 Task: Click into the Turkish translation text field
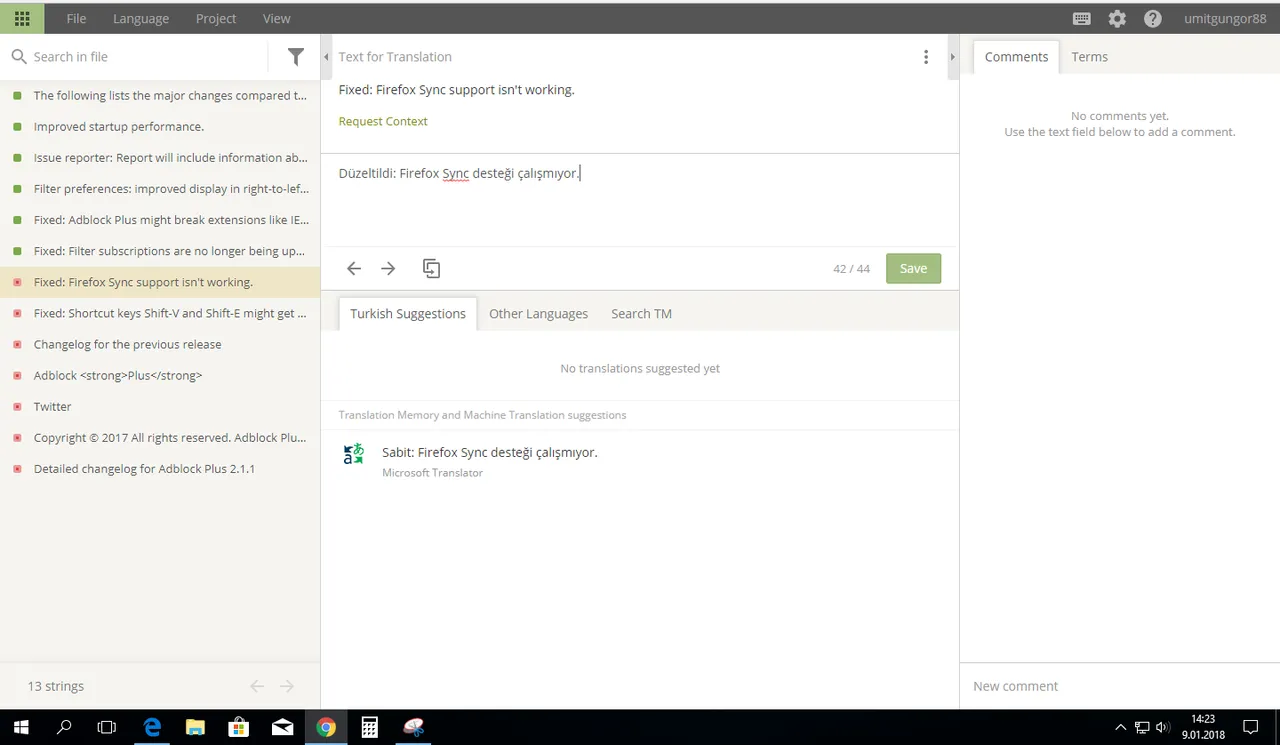[640, 200]
